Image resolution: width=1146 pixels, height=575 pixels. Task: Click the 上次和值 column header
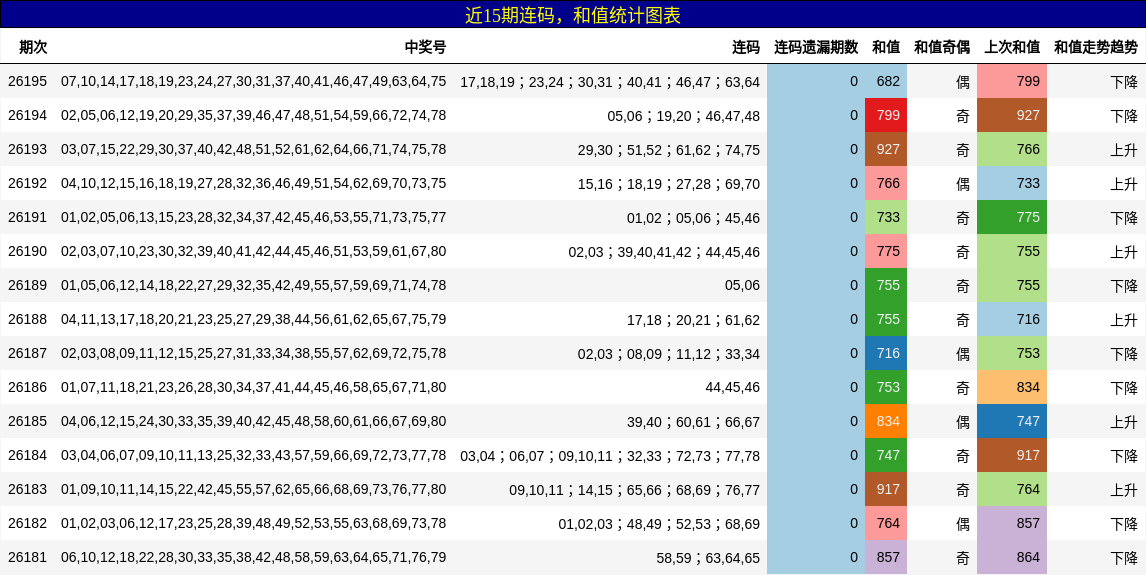[x=1012, y=47]
